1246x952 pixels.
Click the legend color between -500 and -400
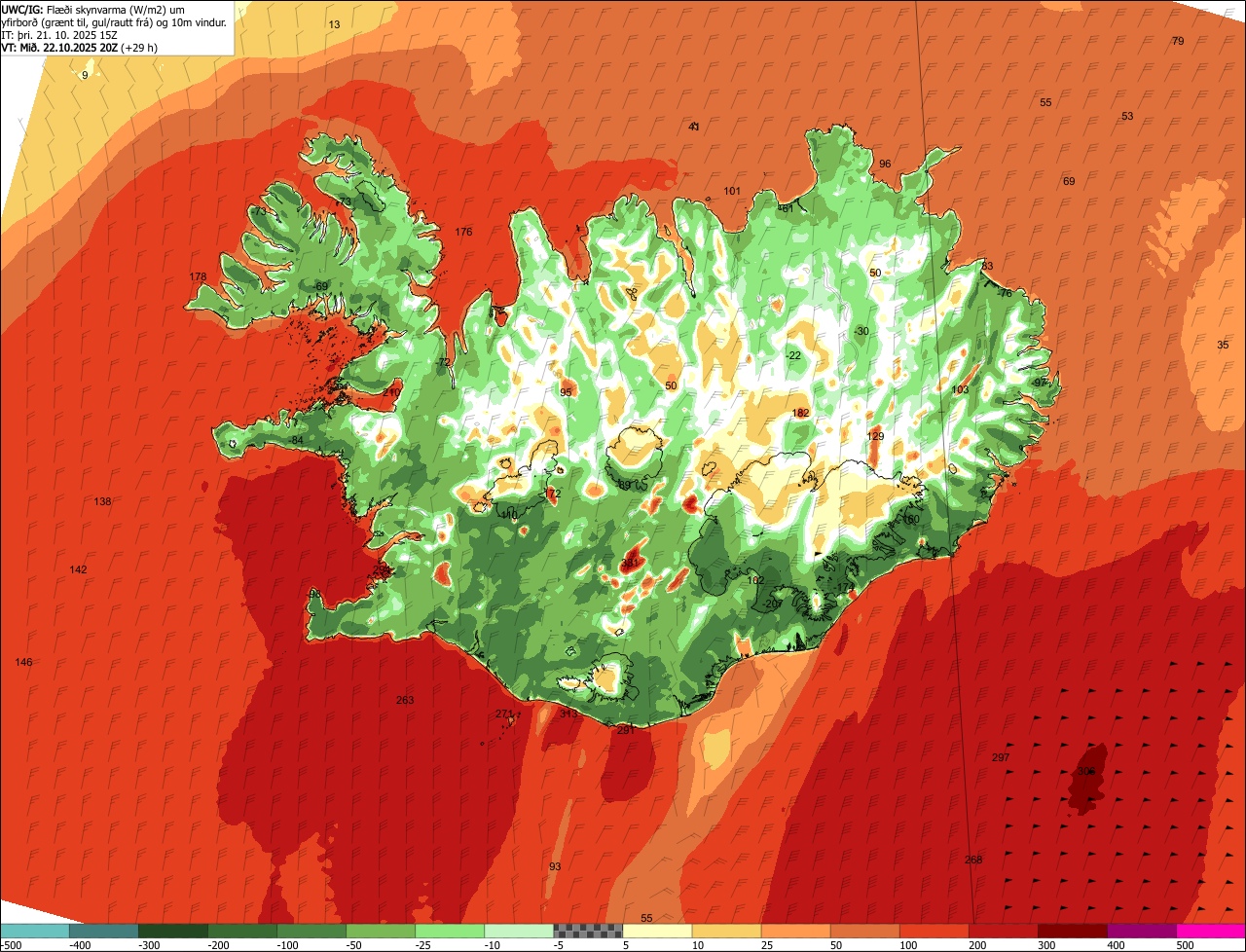(x=35, y=931)
